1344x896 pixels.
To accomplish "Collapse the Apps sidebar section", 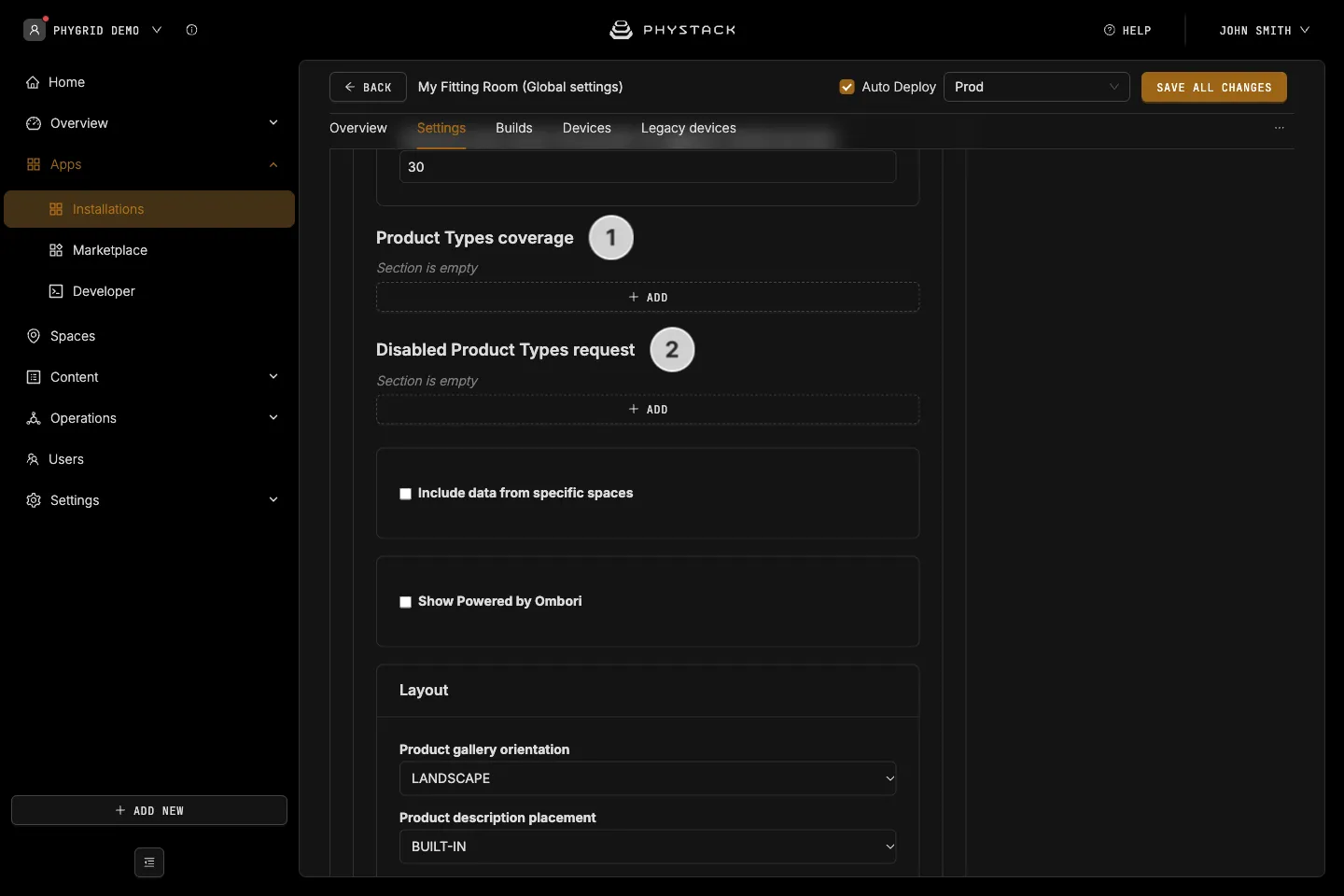I will (273, 164).
